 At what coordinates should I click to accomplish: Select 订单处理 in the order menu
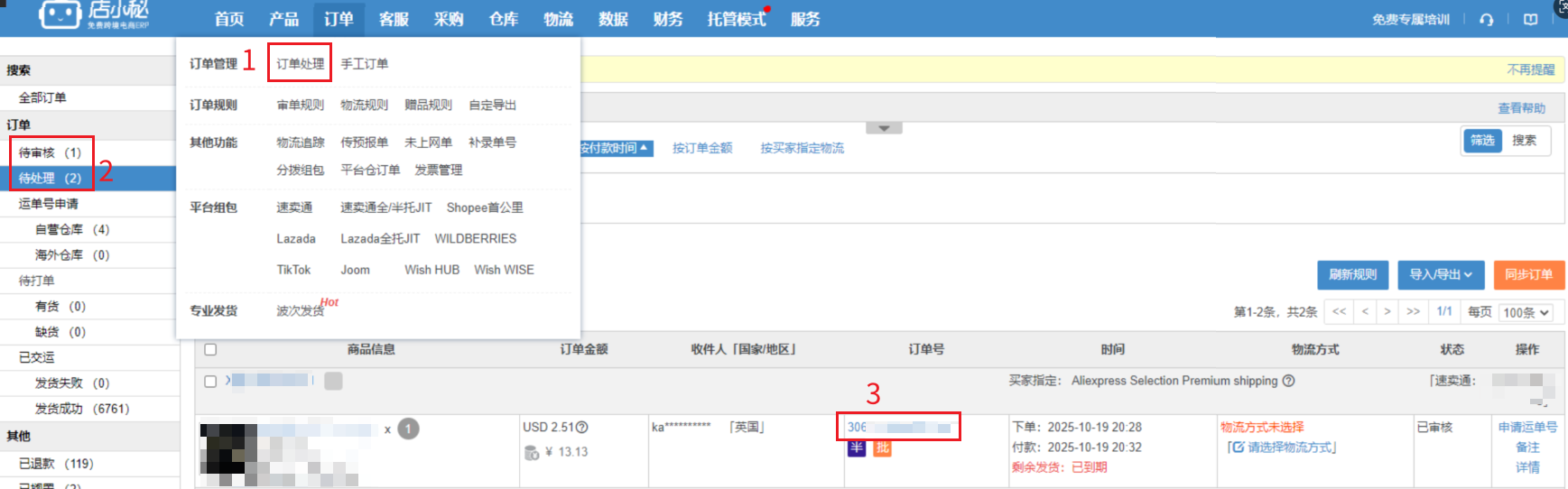pyautogui.click(x=300, y=64)
